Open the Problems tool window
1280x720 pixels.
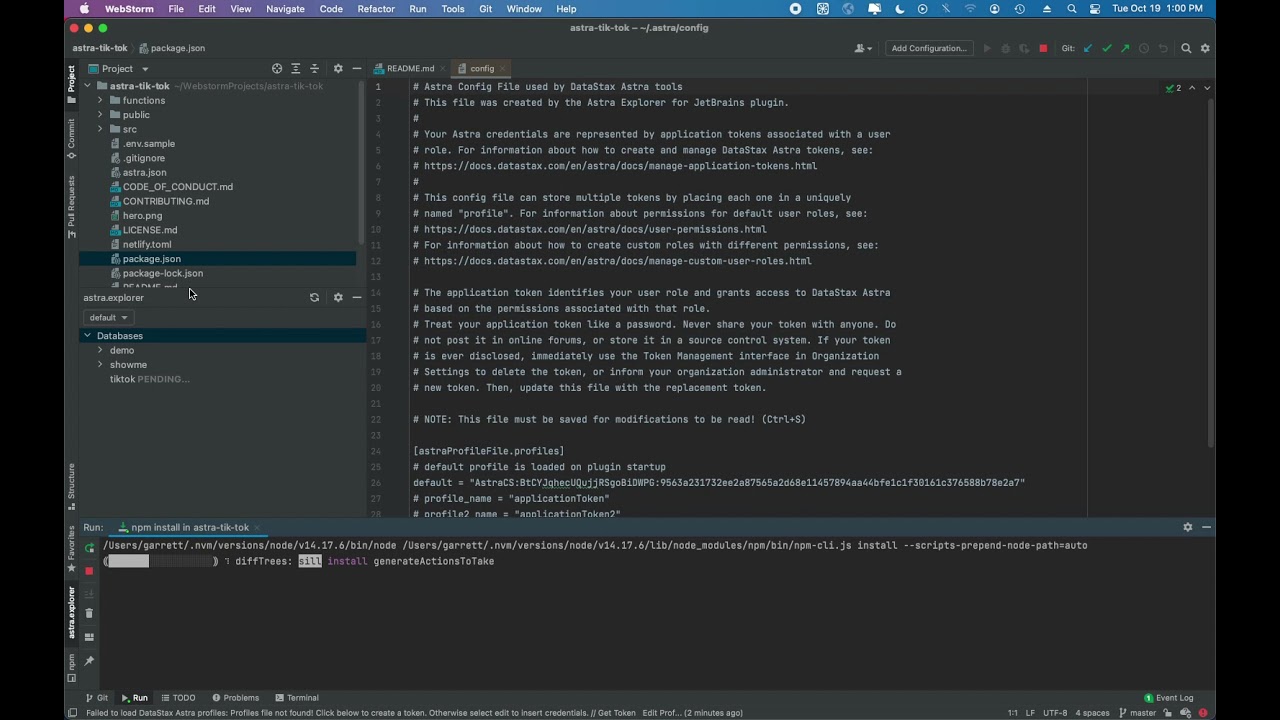click(x=235, y=698)
